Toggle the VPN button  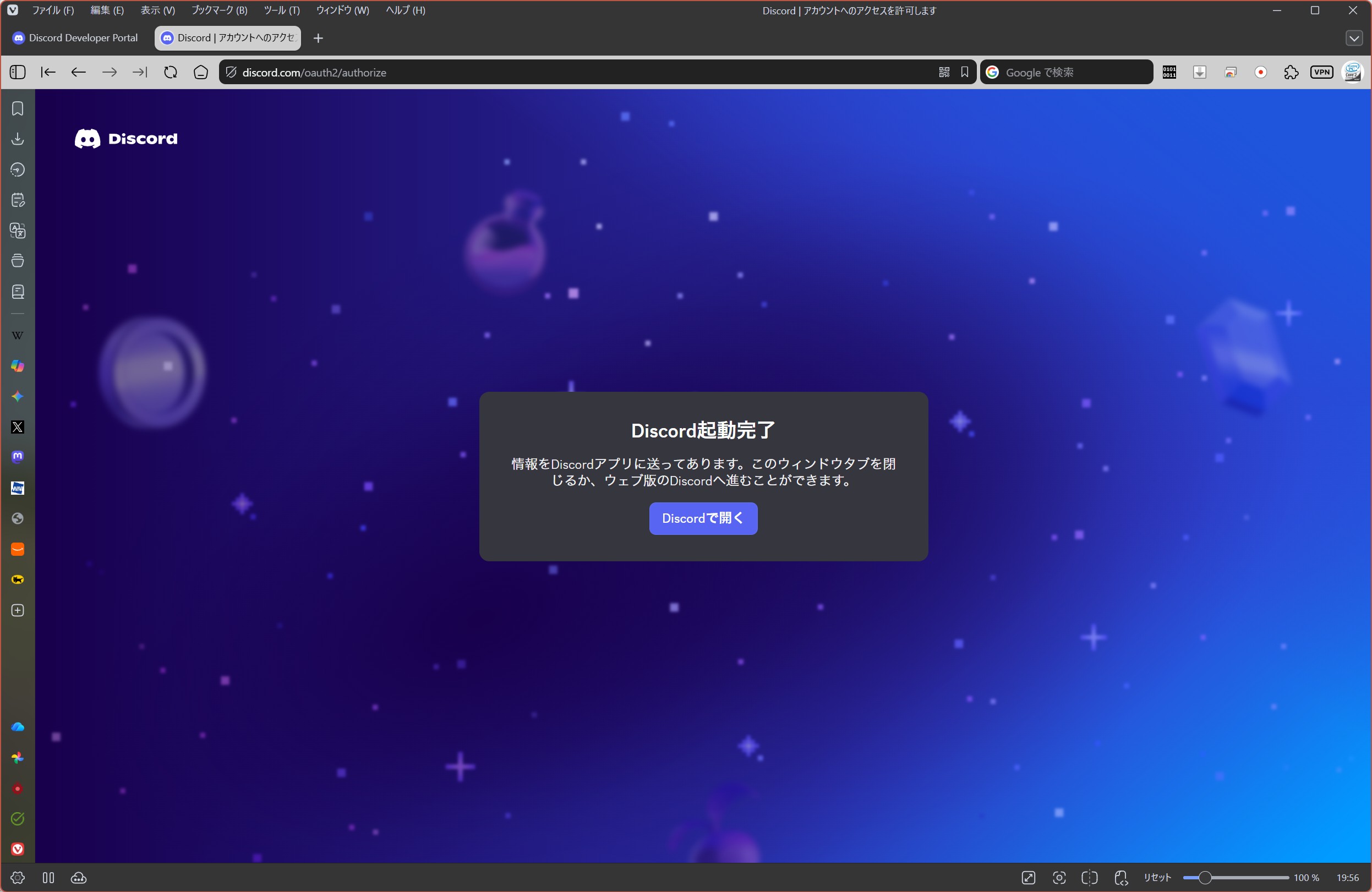click(1322, 72)
